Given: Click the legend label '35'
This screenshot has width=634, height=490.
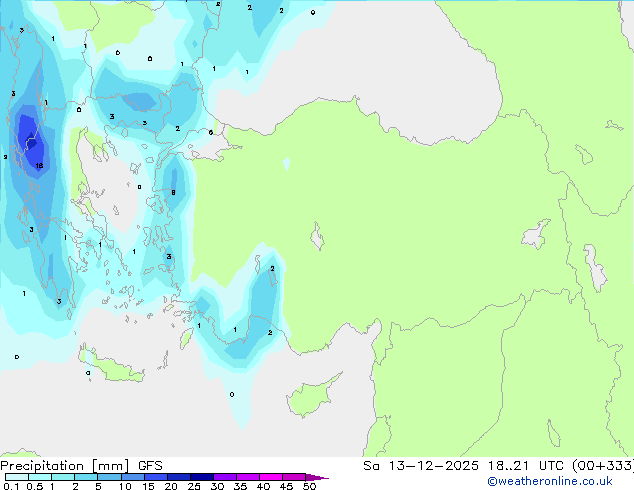Looking at the screenshot, I should pyautogui.click(x=240, y=486).
